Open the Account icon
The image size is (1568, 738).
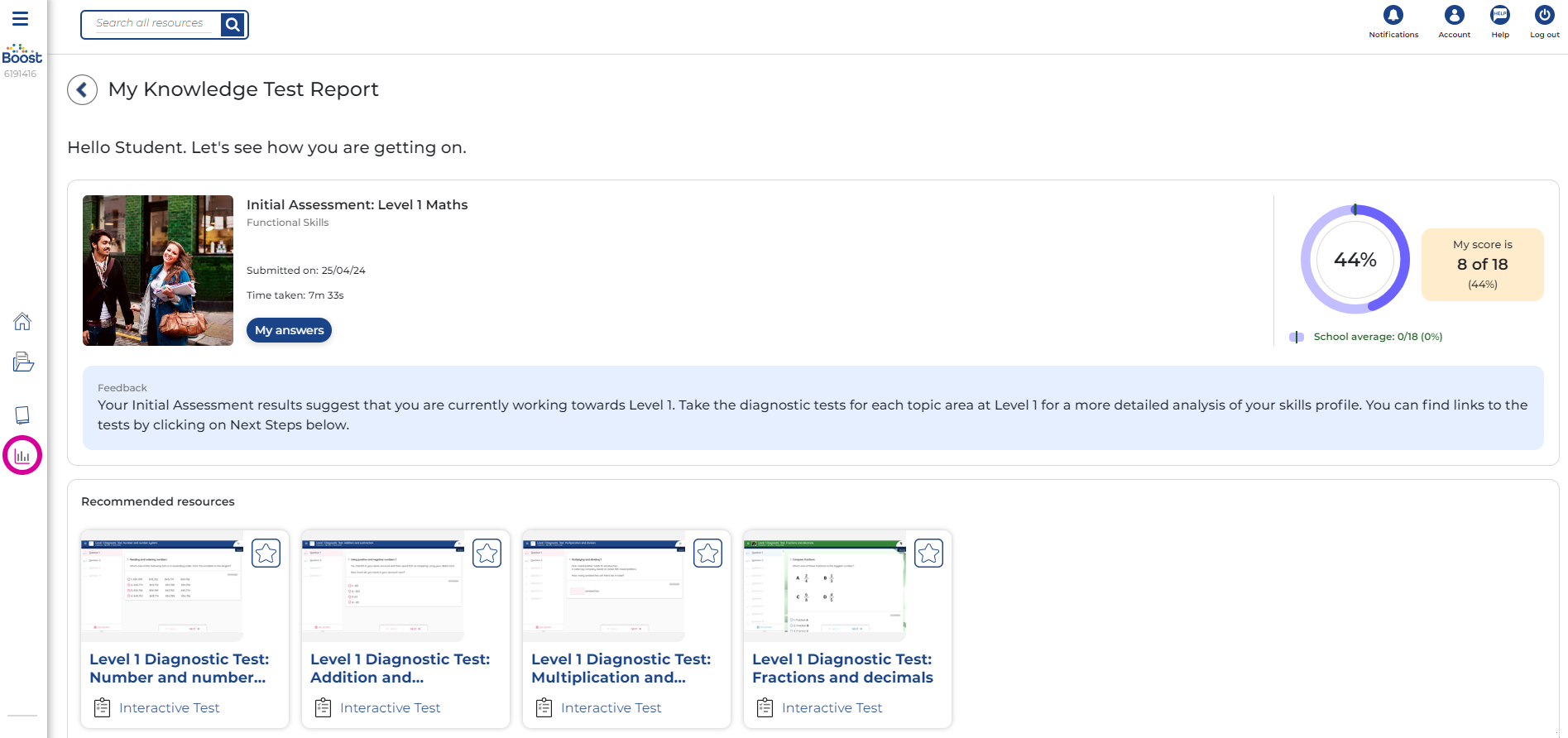[1454, 16]
